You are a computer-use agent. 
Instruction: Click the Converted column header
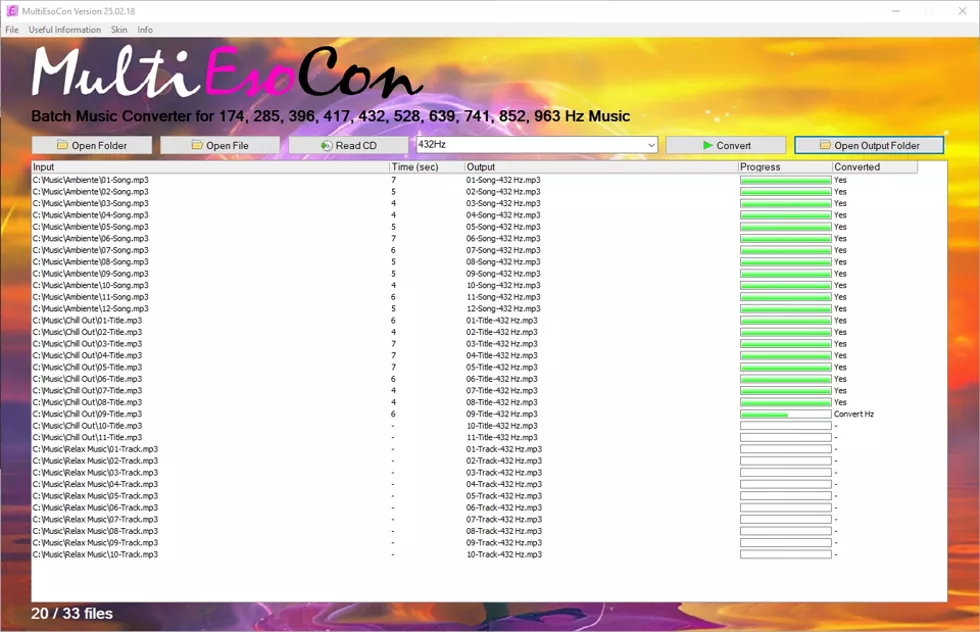click(x=875, y=167)
